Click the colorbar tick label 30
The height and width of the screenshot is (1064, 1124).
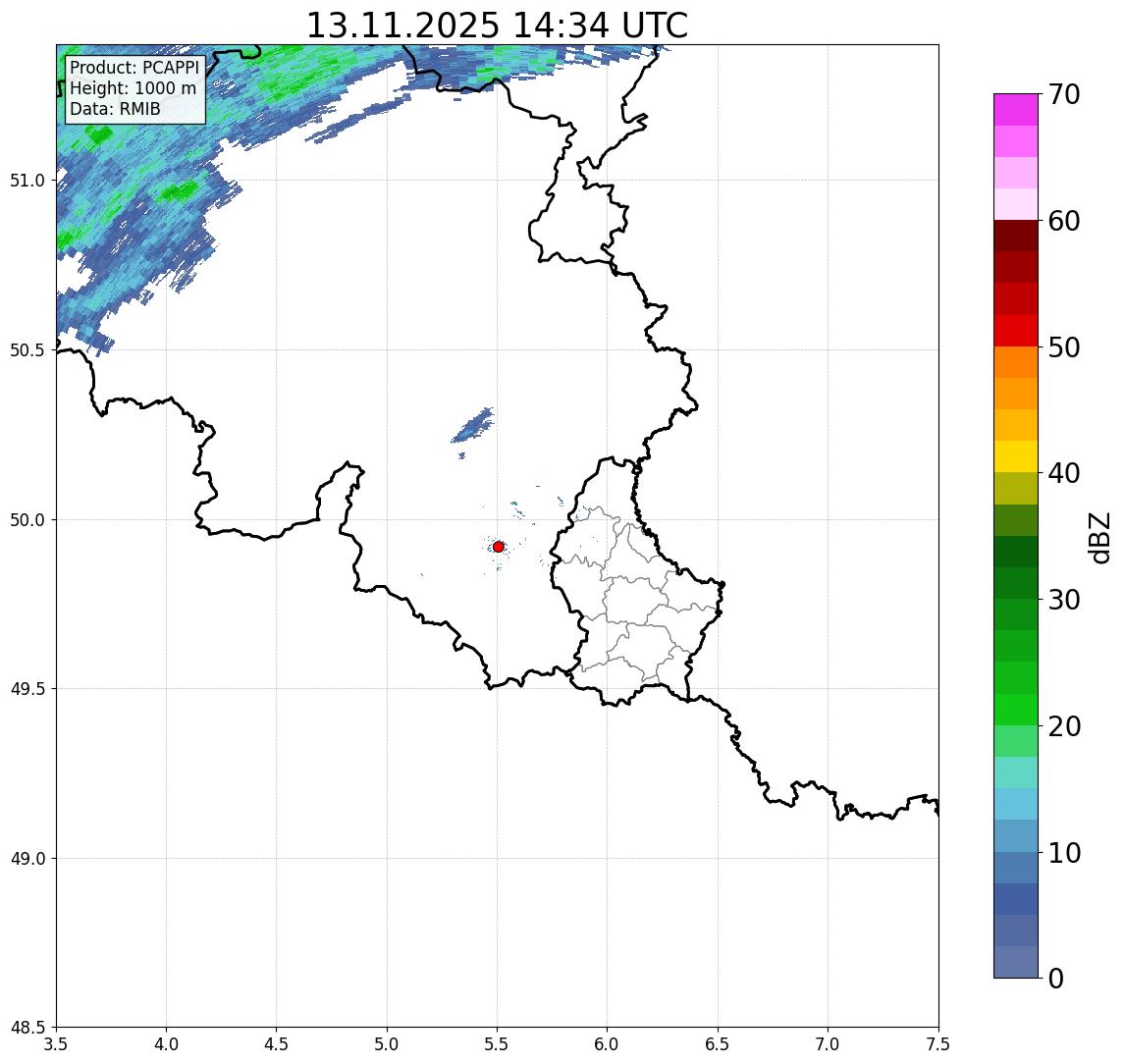(x=1064, y=600)
